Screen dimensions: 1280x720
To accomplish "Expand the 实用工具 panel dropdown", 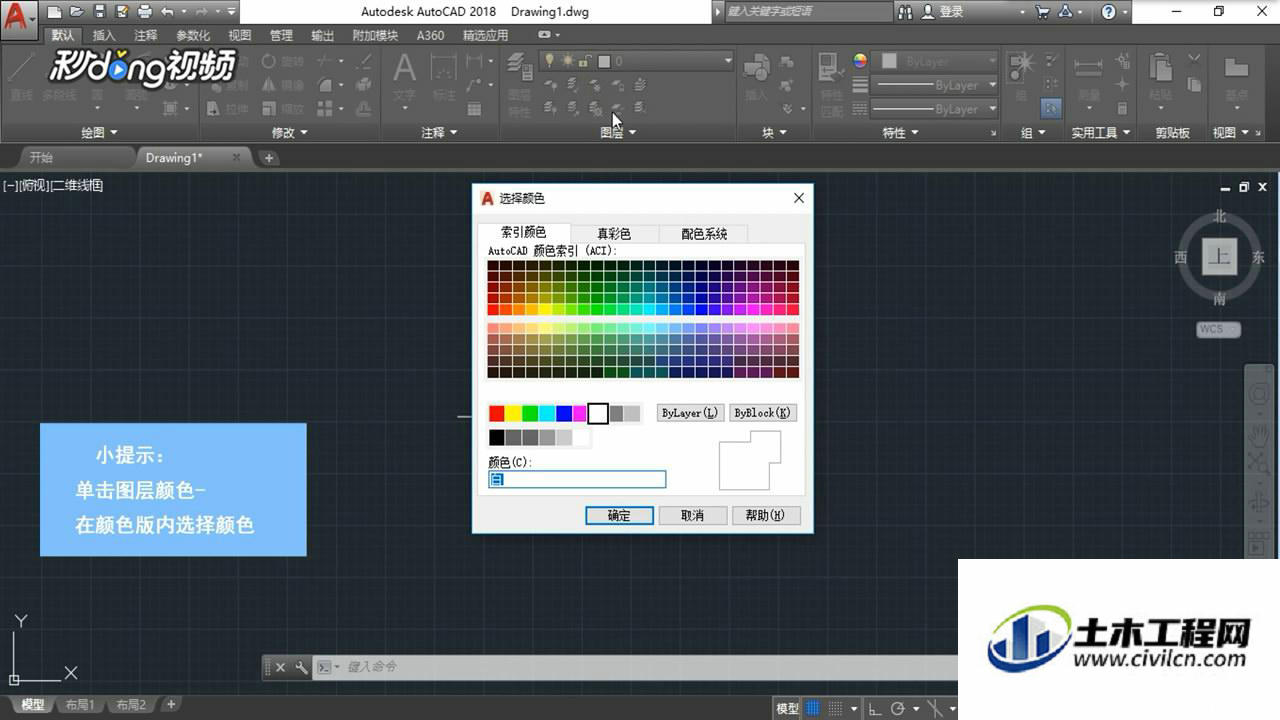I will [x=1101, y=132].
